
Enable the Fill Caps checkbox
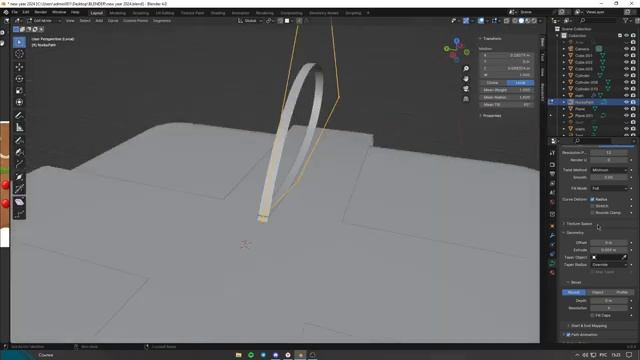(592, 316)
